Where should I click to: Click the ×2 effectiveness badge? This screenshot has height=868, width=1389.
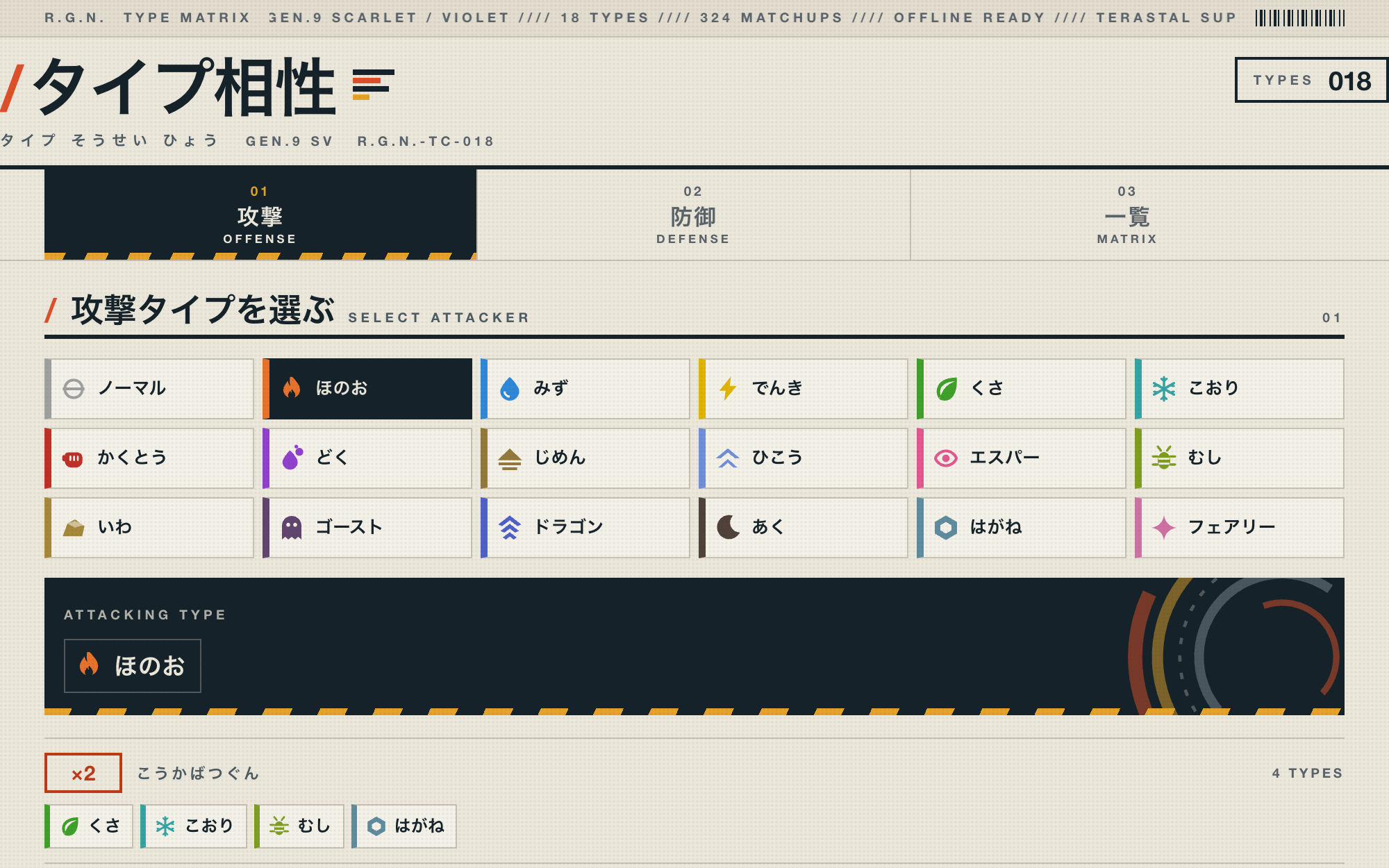click(83, 773)
